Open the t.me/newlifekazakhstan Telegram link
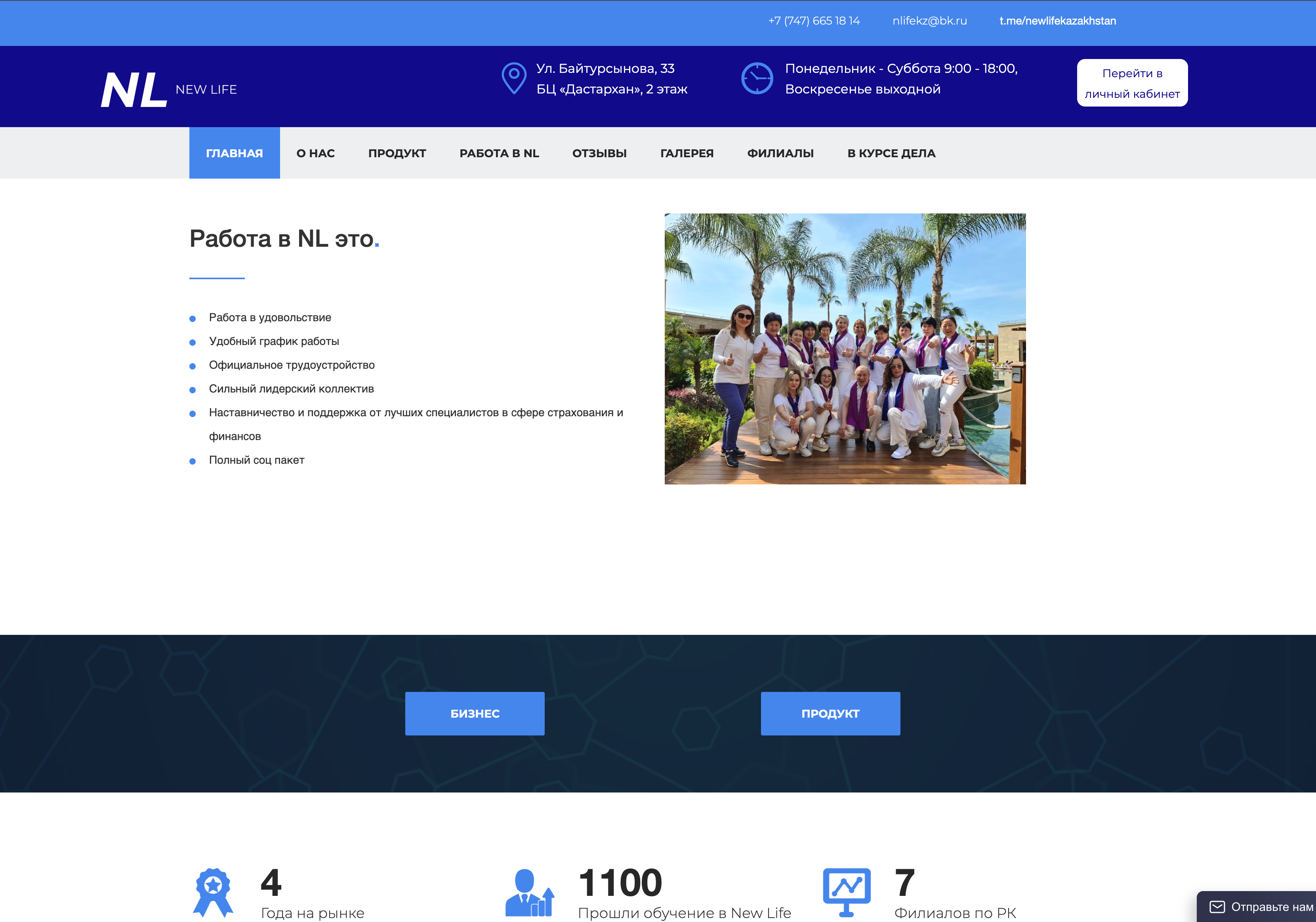 point(1057,21)
